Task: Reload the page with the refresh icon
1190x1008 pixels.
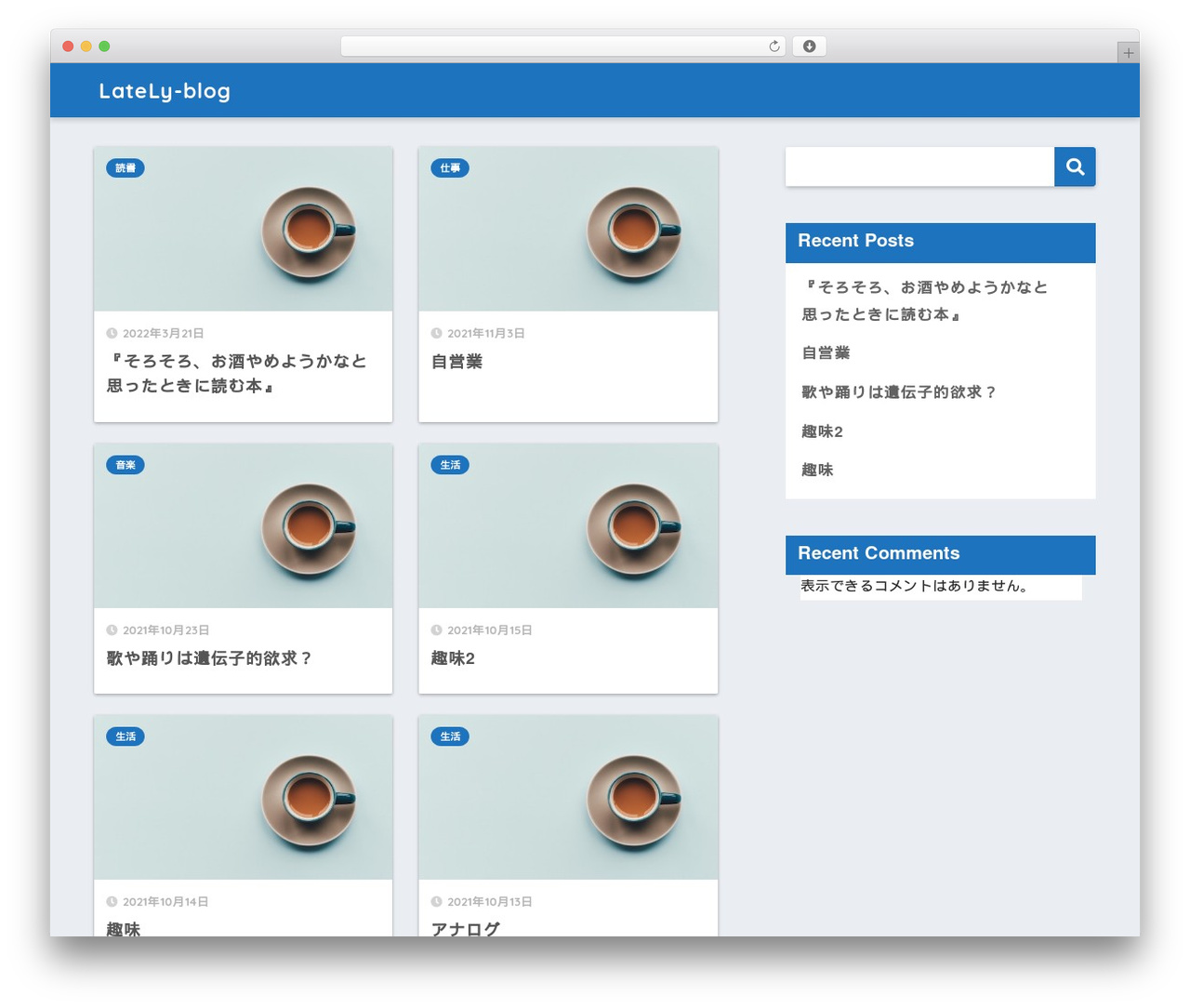Action: click(x=774, y=46)
